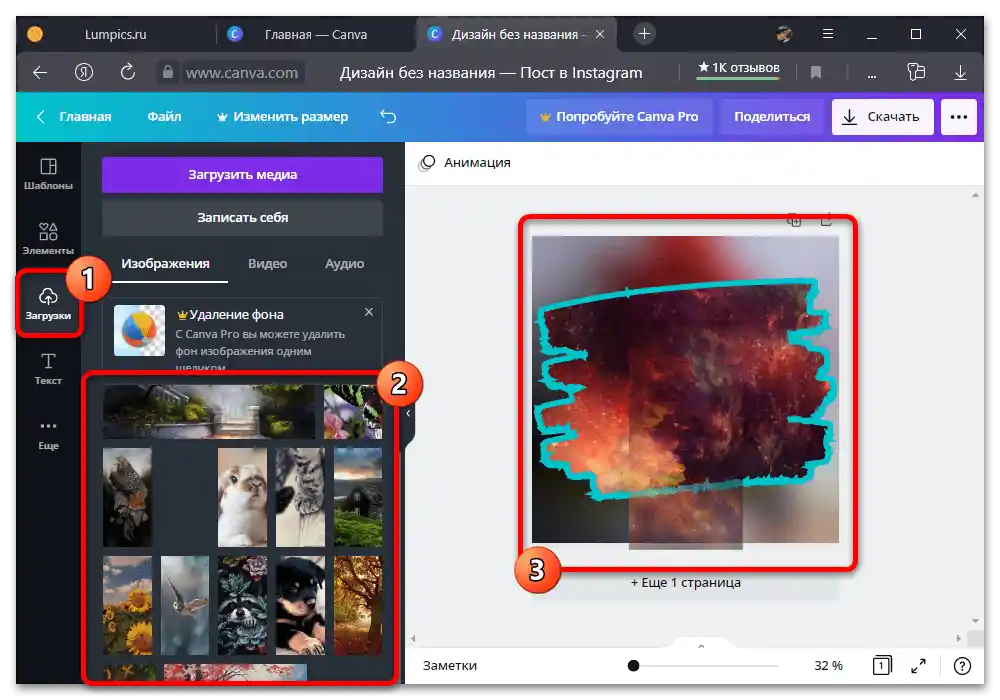Select the garden stairs wide thumbnail
The width and height of the screenshot is (1000, 700).
tap(209, 412)
